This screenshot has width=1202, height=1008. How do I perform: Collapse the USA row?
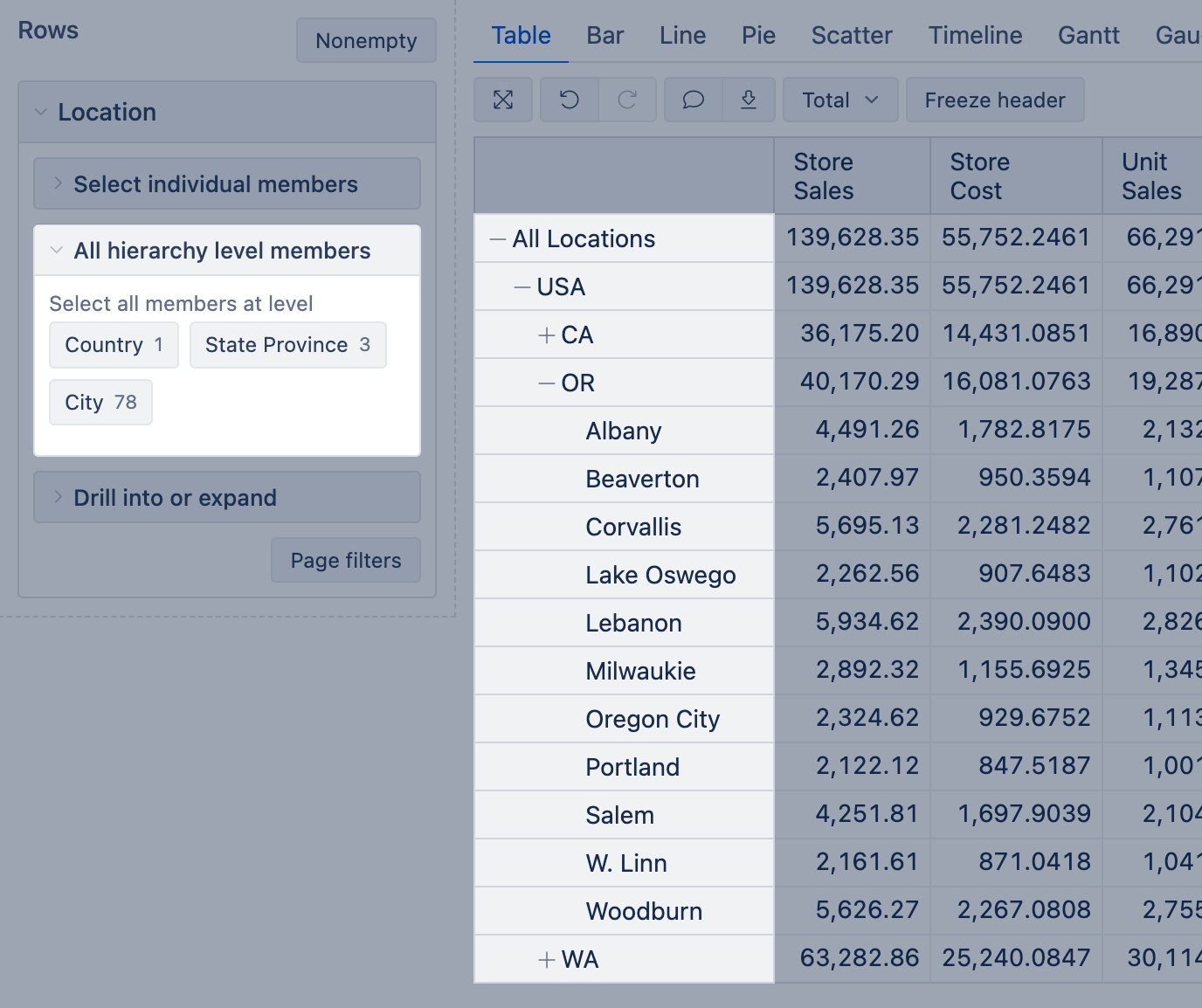pyautogui.click(x=522, y=287)
